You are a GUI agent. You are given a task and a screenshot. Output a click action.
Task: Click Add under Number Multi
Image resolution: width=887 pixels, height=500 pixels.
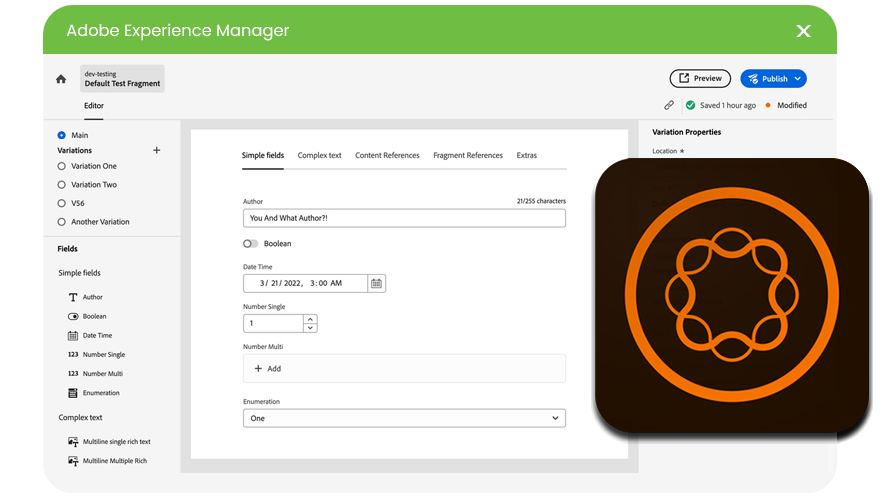pos(267,368)
